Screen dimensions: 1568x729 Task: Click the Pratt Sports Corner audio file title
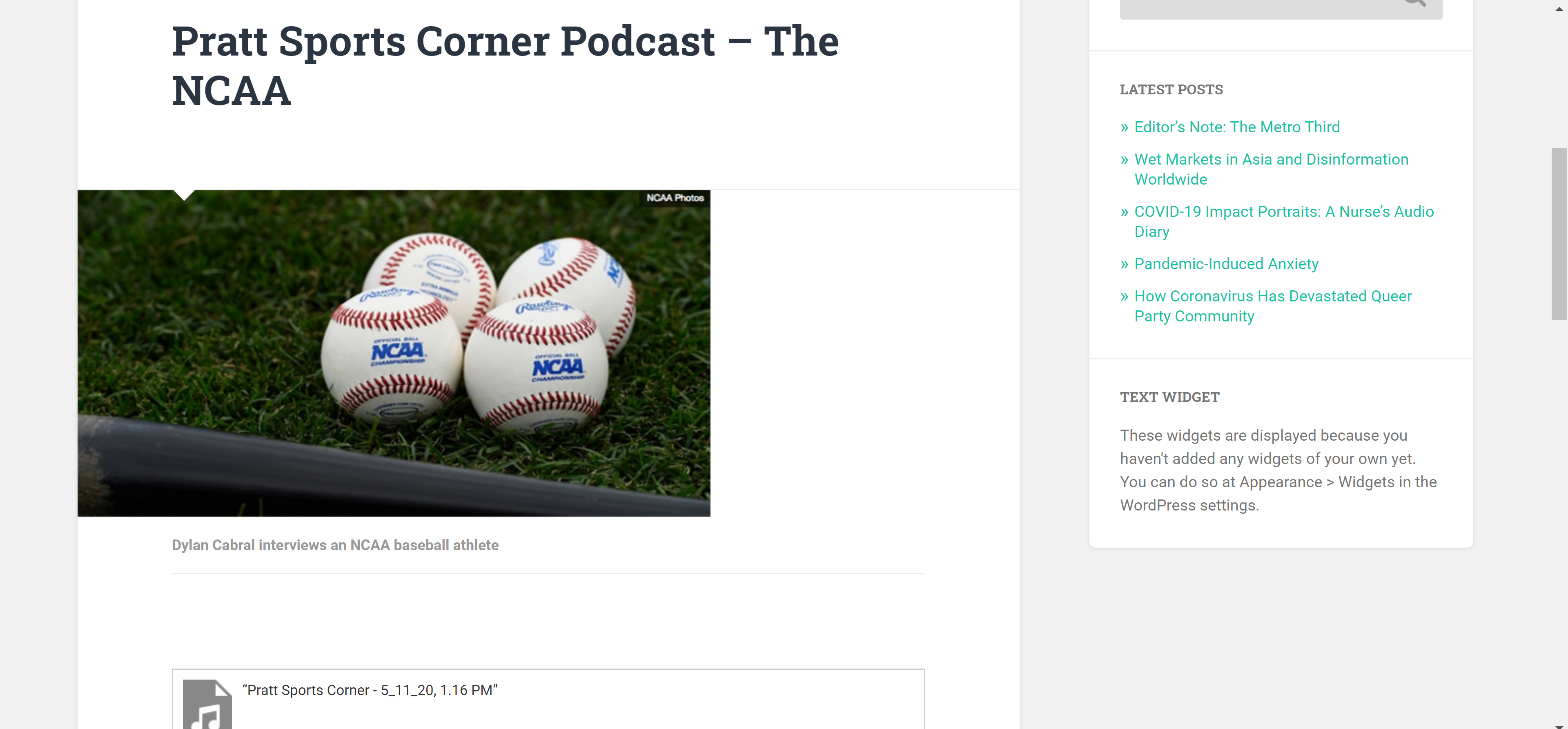click(370, 690)
